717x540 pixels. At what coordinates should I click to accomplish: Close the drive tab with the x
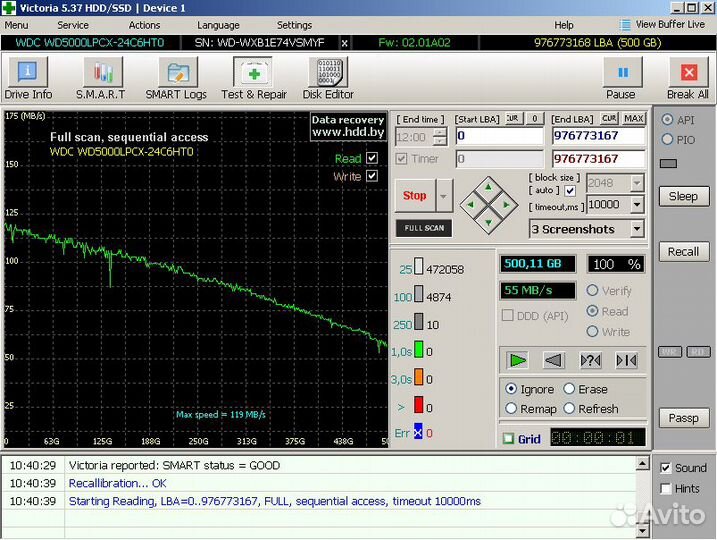point(344,43)
